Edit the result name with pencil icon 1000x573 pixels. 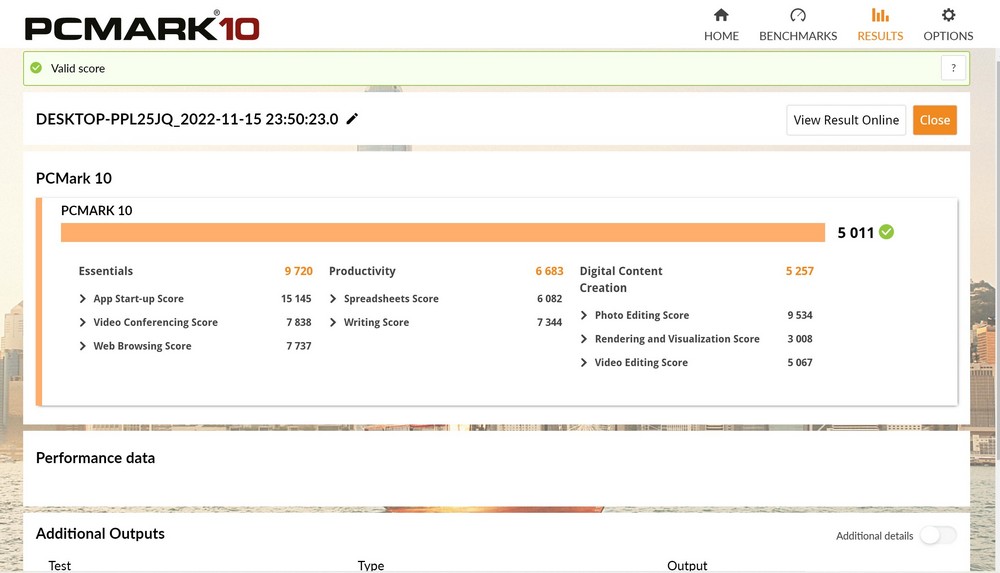352,119
